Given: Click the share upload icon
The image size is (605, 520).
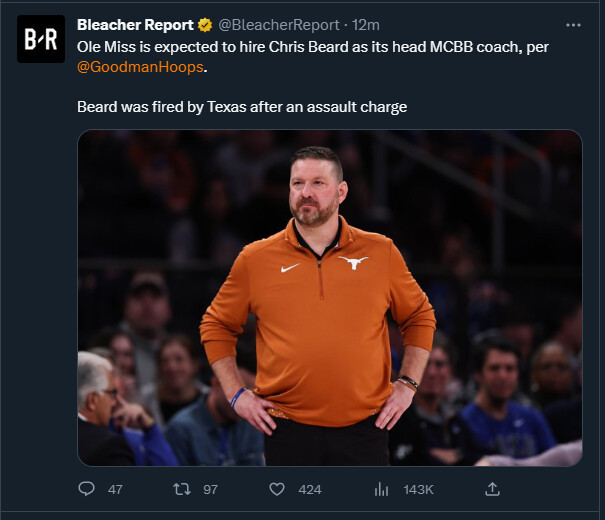Looking at the screenshot, I should (x=492, y=489).
